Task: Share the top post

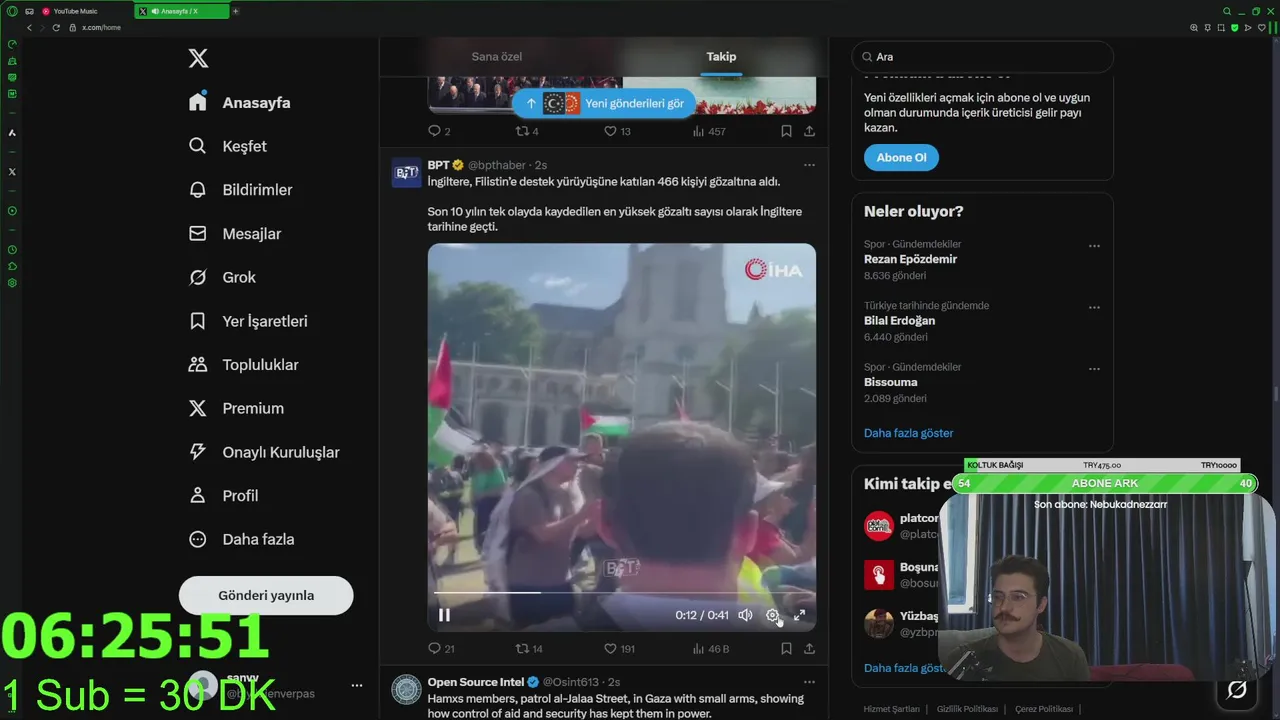Action: coord(809,131)
